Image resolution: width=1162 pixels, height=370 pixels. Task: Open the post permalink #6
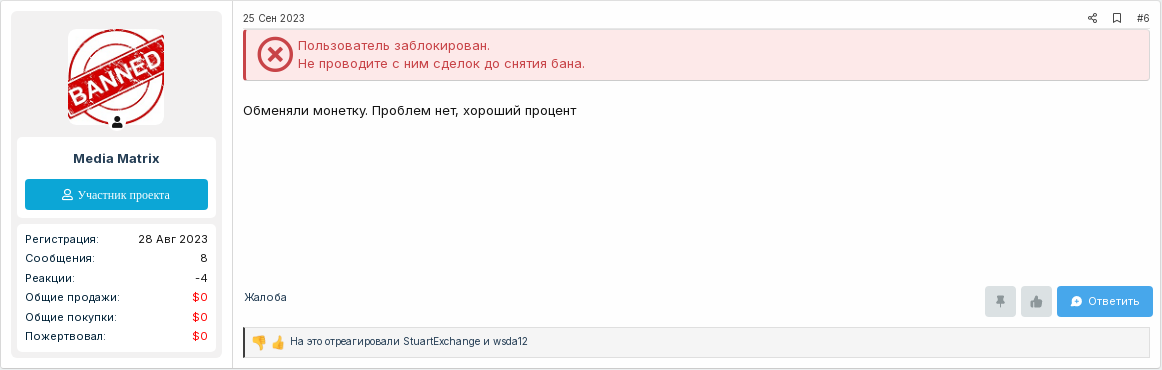[1143, 18]
